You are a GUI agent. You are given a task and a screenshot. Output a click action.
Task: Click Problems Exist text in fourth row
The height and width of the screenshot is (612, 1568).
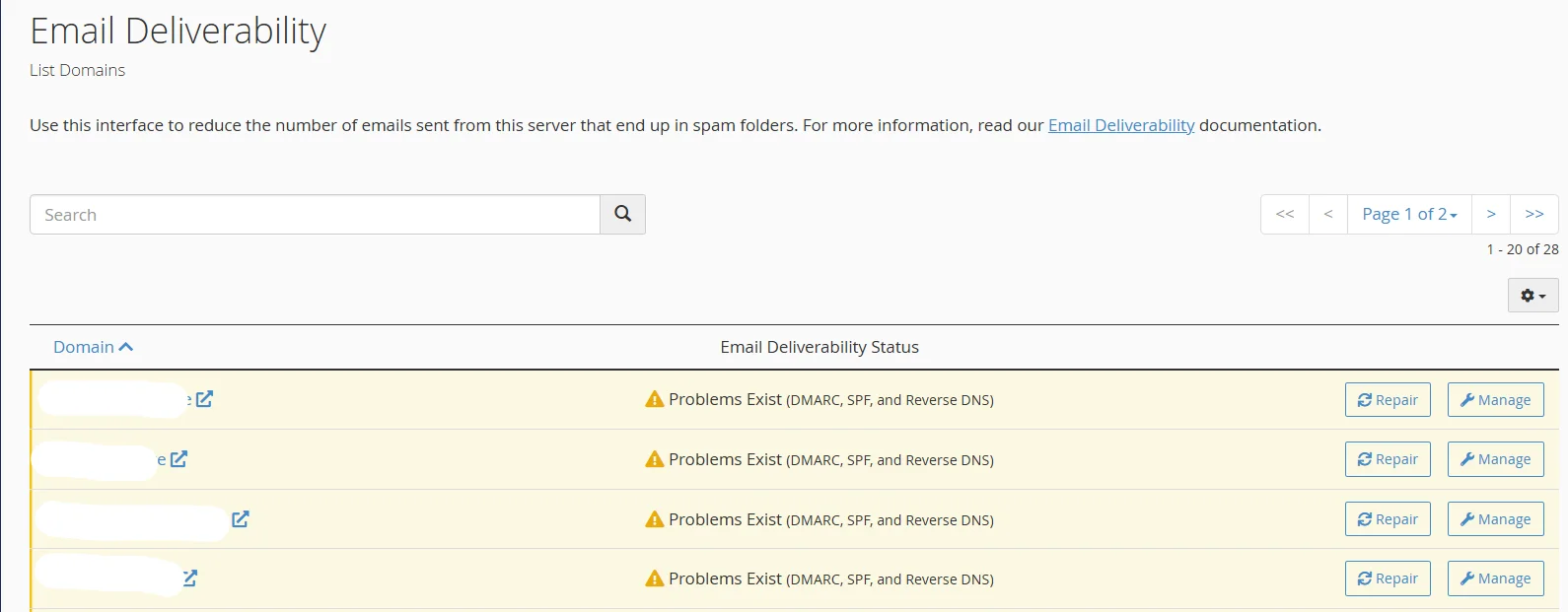(x=725, y=578)
